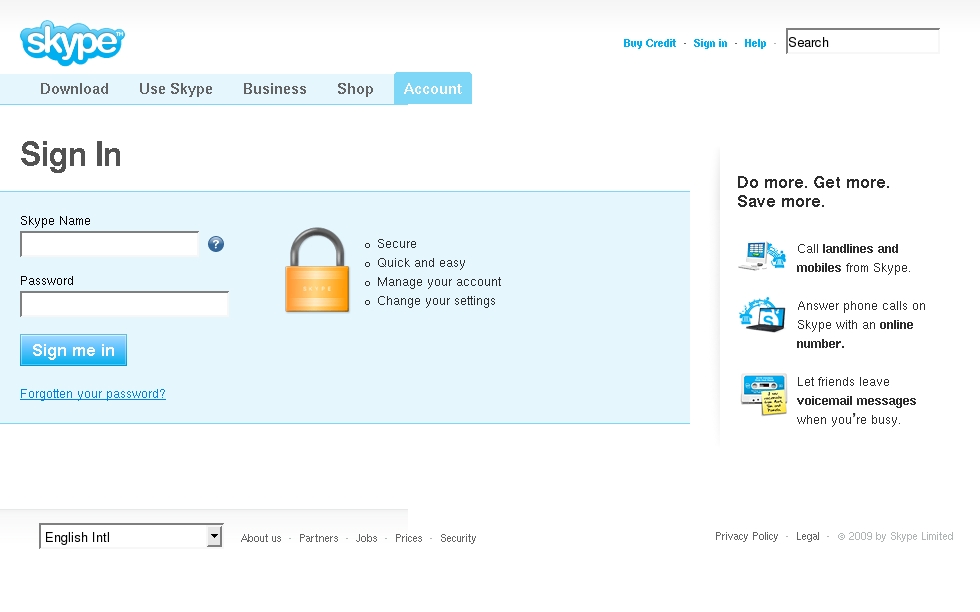This screenshot has height=612, width=980.
Task: Click the 'Manage your account' bullet text
Action: click(x=439, y=282)
